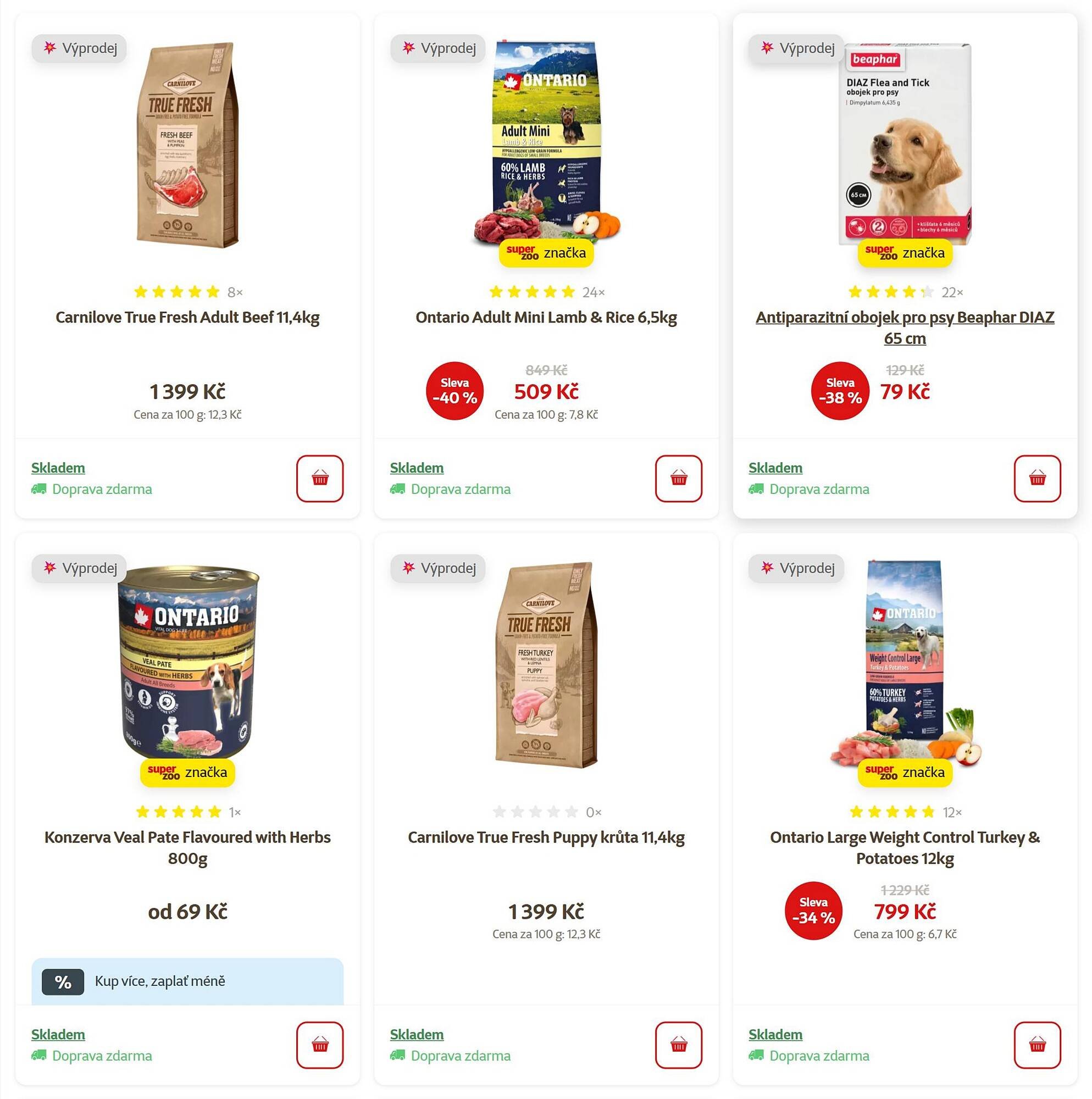Add Beaphar DIAZ collar to basket
The image size is (1092, 1099).
1037,479
